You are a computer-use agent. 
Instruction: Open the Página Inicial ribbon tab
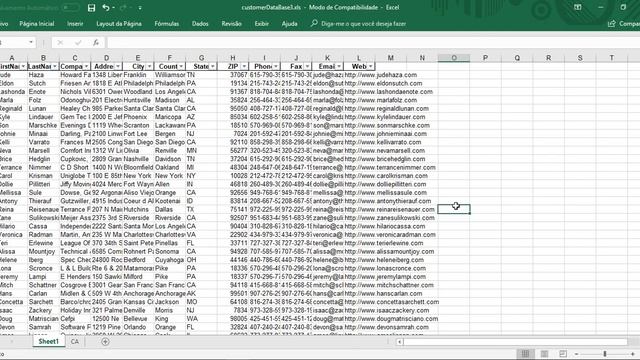pyautogui.click(x=37, y=24)
